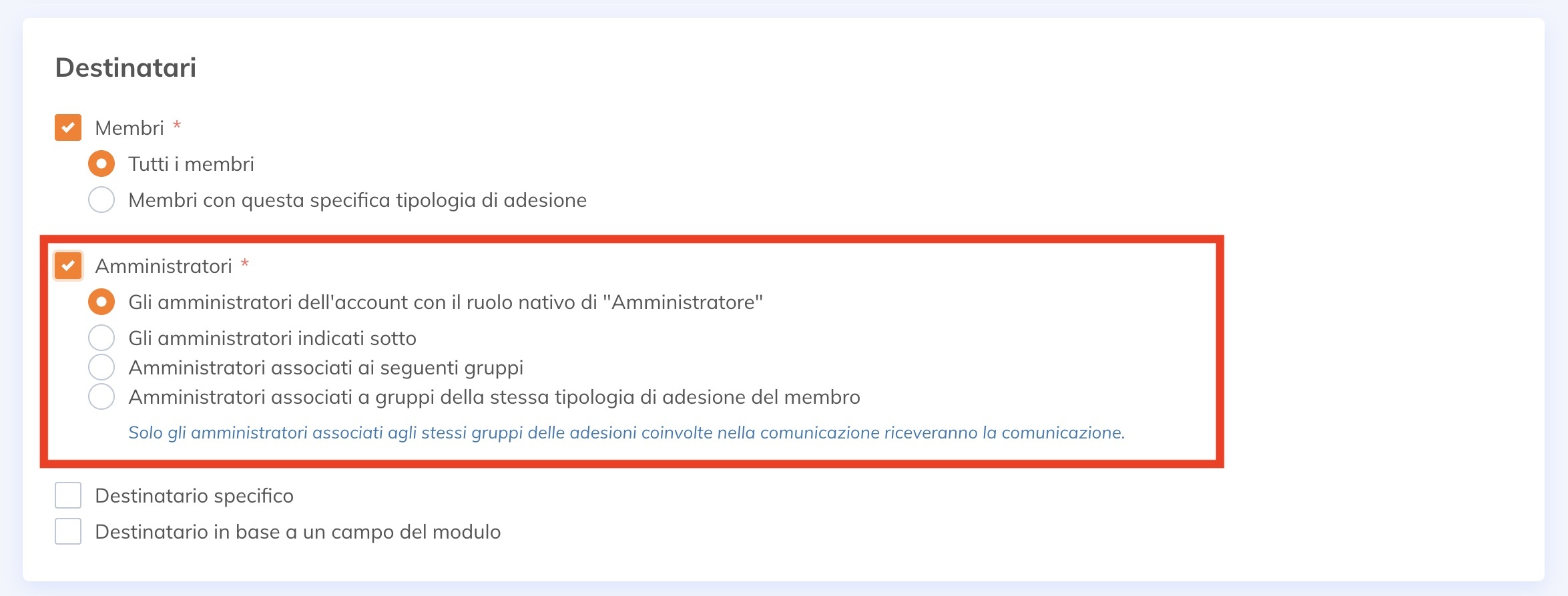Image resolution: width=1568 pixels, height=596 pixels.
Task: Click the 'Destinatario specifico' label text
Action: (194, 496)
